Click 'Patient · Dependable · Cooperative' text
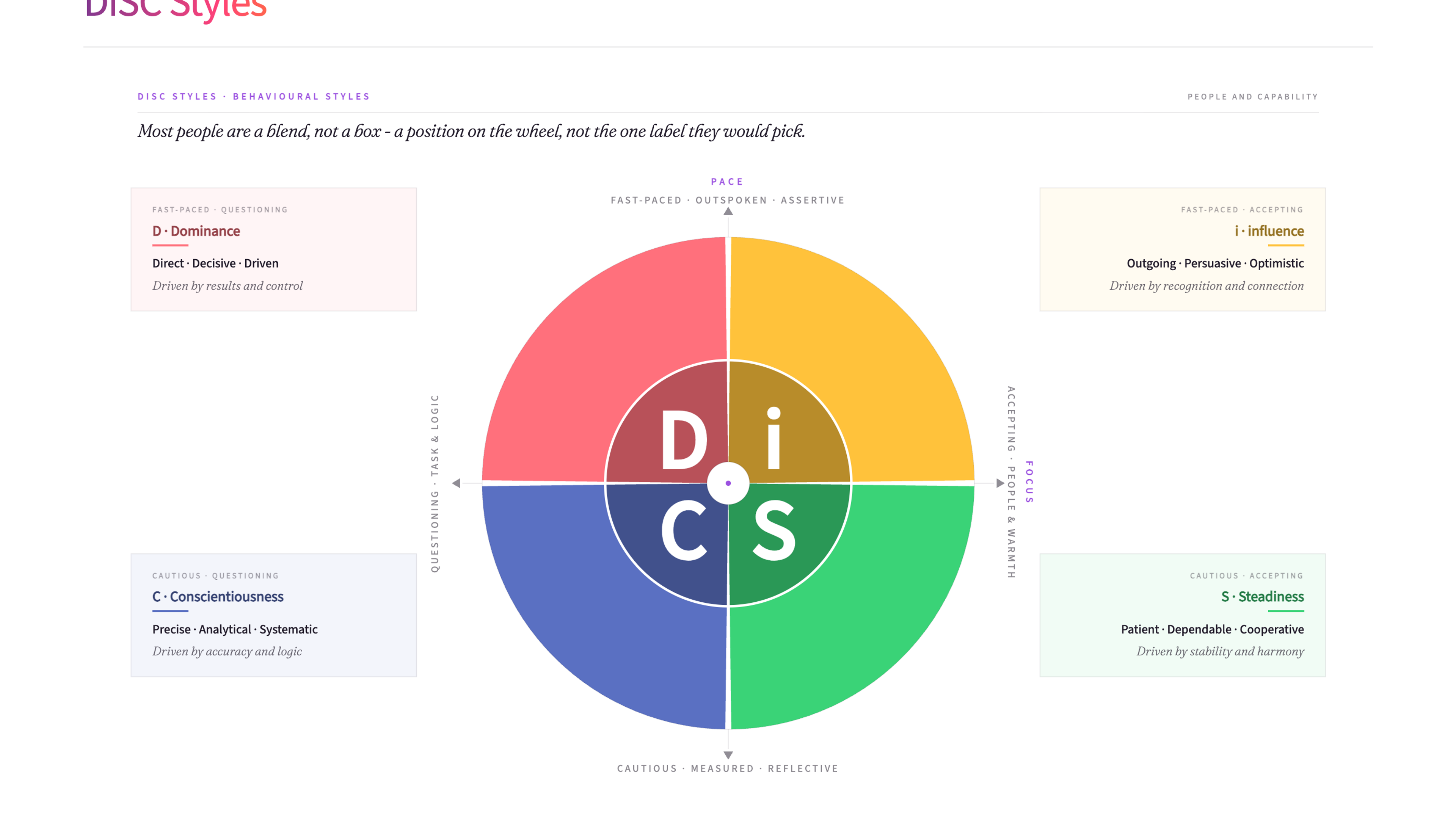This screenshot has width=1456, height=820. [1213, 630]
